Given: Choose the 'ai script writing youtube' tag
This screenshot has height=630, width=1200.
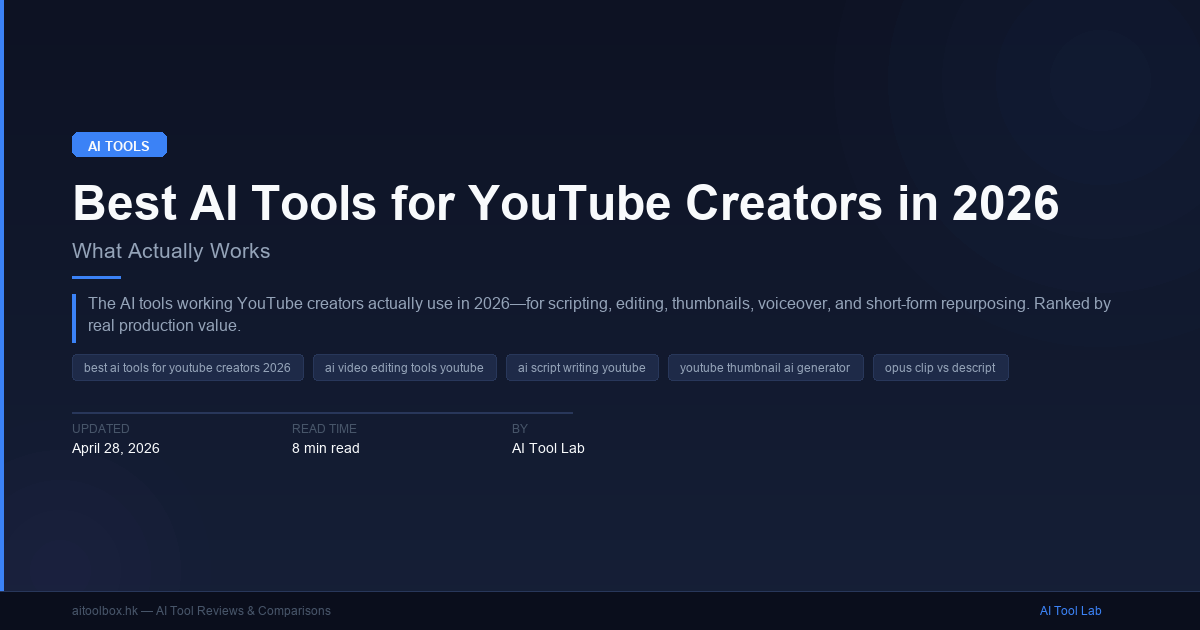Looking at the screenshot, I should 582,368.
